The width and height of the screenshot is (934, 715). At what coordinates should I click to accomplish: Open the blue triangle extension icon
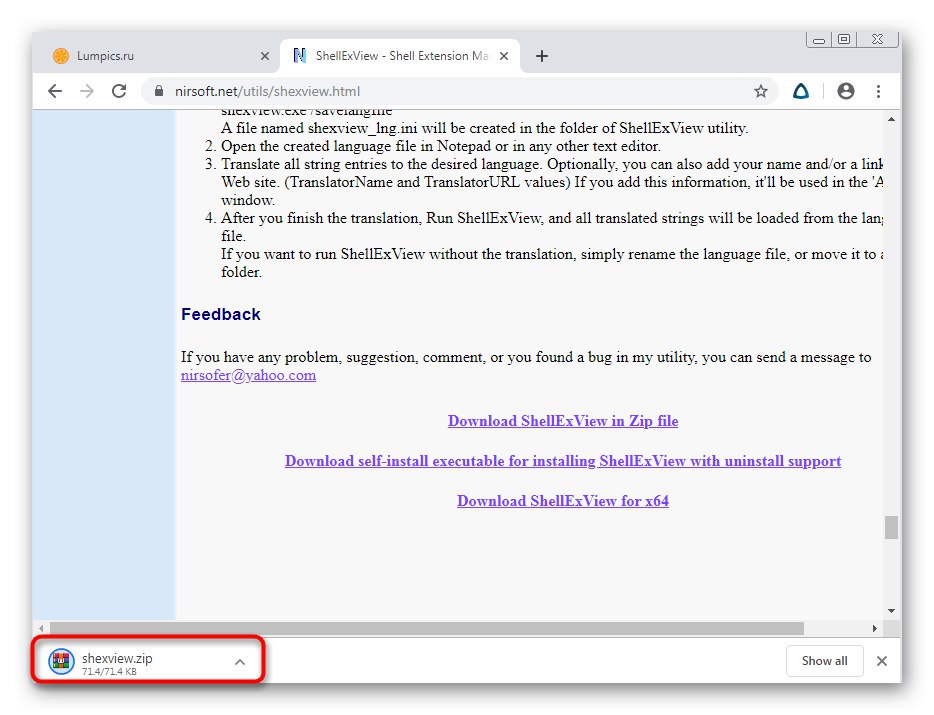pos(801,91)
